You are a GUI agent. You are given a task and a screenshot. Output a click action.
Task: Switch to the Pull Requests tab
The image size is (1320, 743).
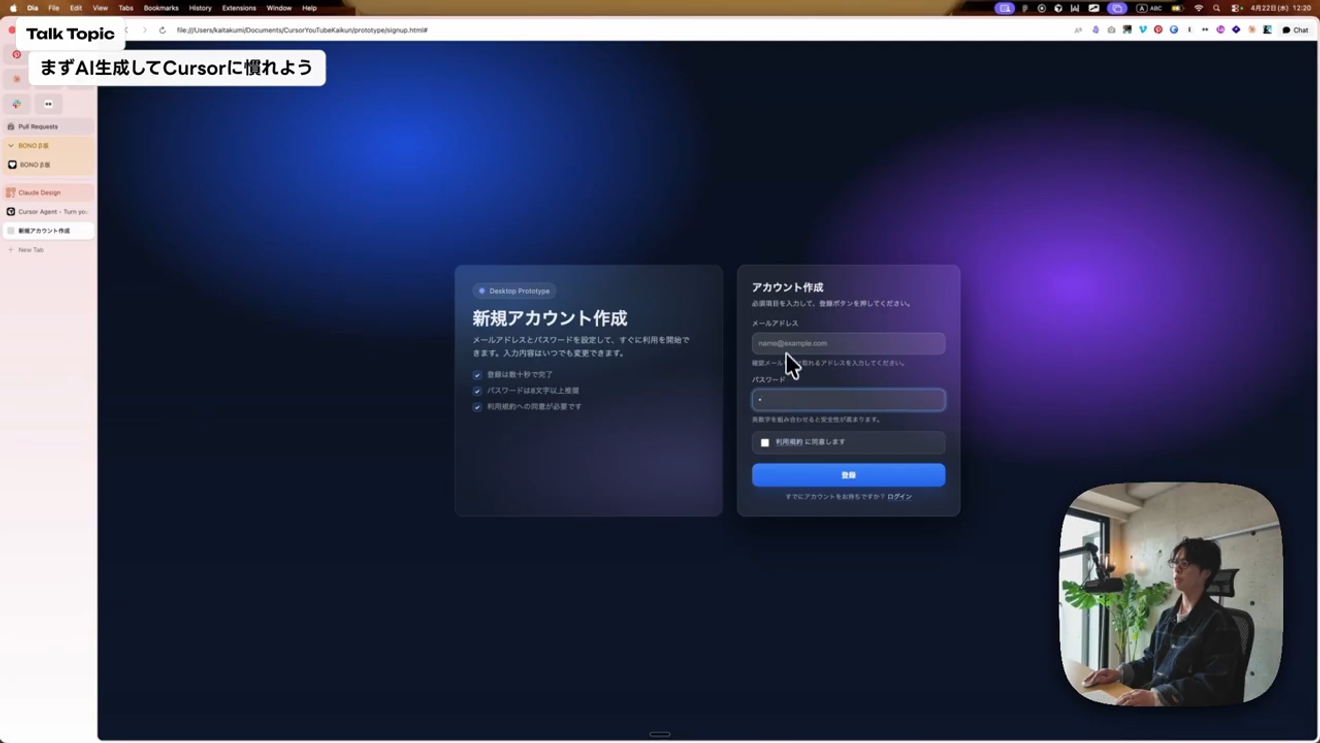click(49, 127)
